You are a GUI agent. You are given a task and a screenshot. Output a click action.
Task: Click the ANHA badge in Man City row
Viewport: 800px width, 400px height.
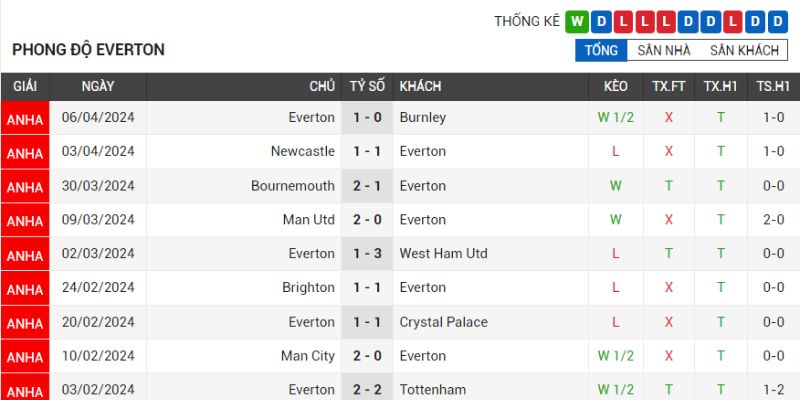point(24,357)
